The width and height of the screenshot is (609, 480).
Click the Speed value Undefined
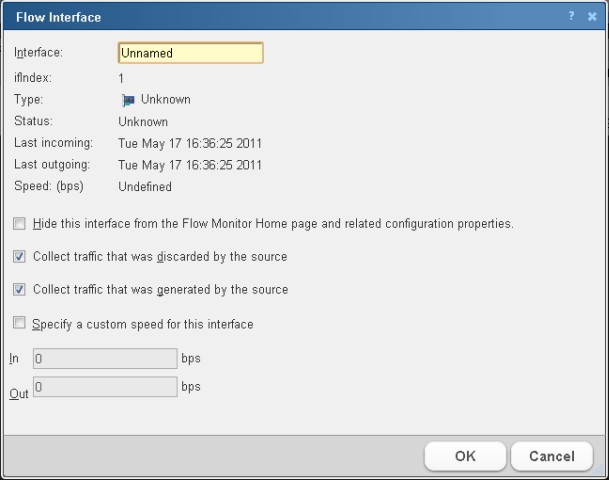pyautogui.click(x=145, y=187)
